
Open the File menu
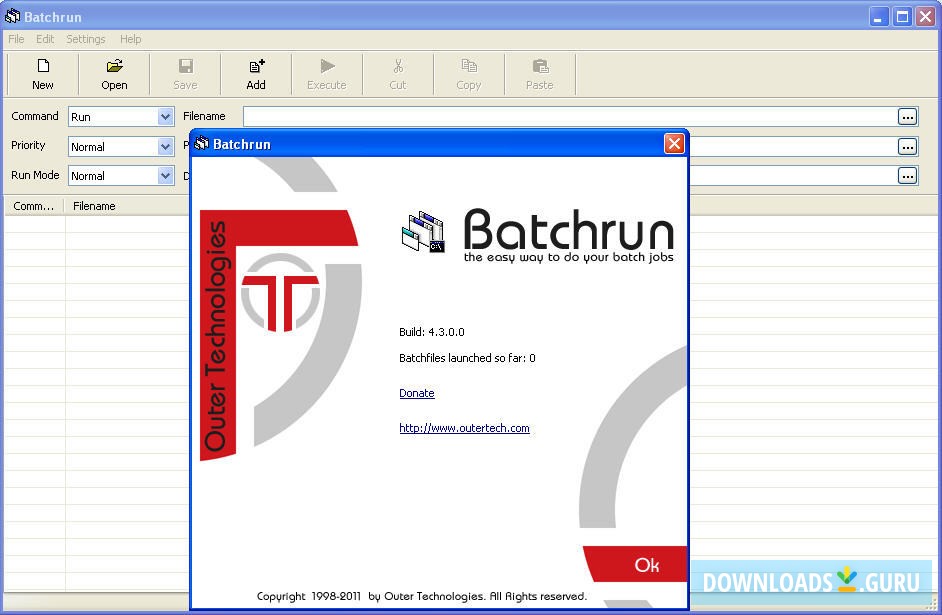coord(16,39)
